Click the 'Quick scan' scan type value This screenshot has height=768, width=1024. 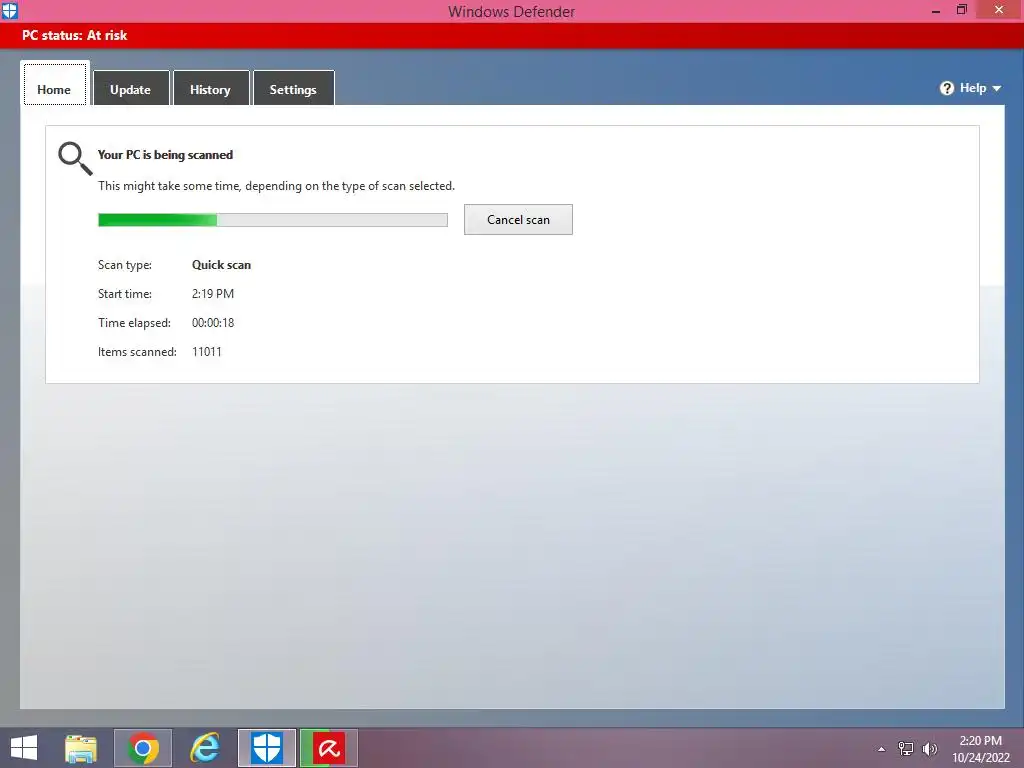[x=221, y=264]
